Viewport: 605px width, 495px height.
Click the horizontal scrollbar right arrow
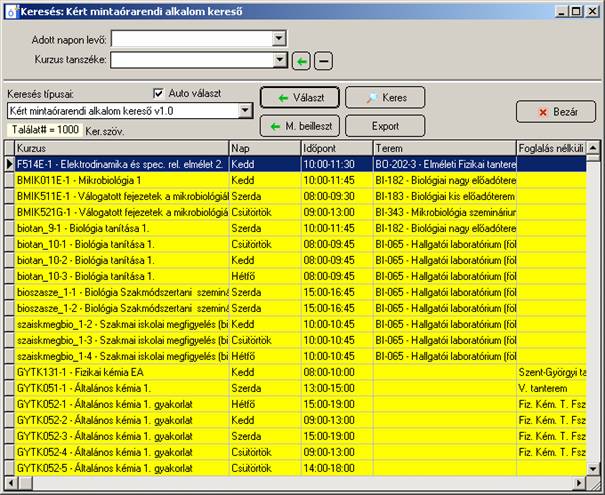coord(579,483)
